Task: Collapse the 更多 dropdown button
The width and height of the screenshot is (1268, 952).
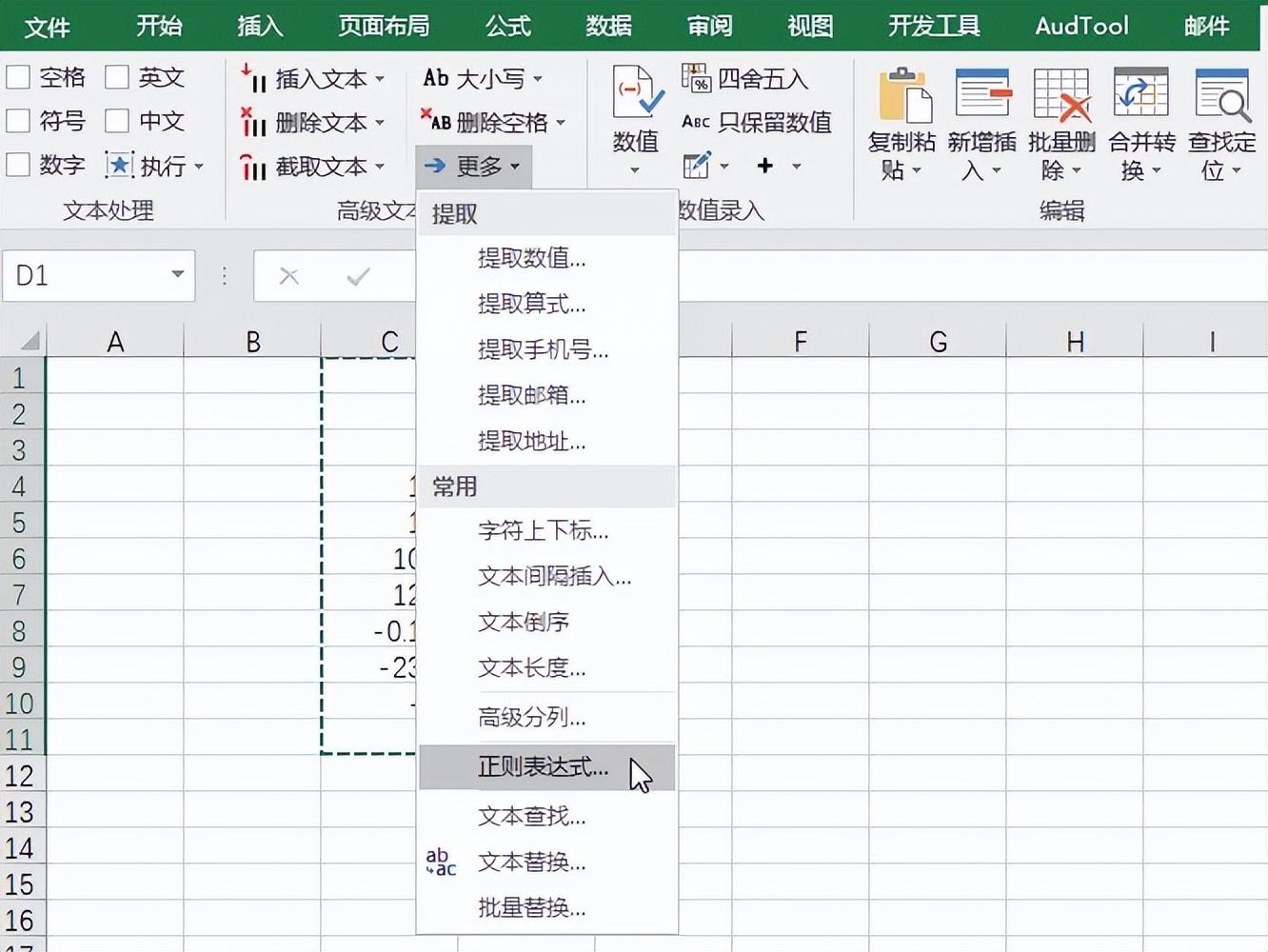Action: 473,167
